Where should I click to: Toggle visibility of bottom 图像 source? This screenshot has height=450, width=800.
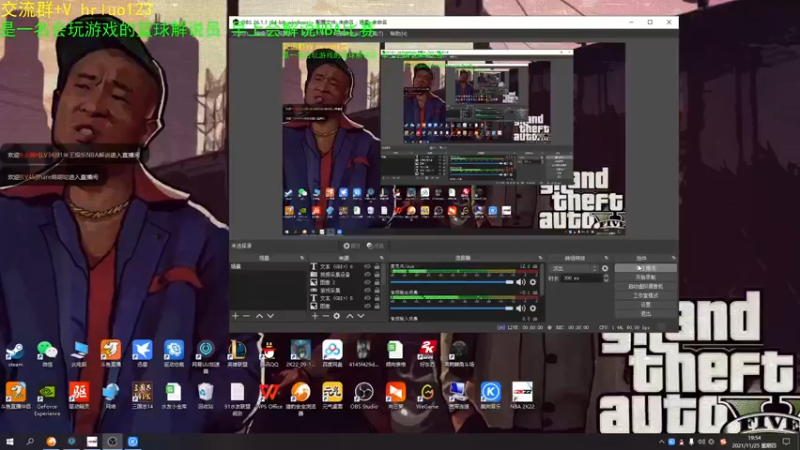pyautogui.click(x=367, y=306)
